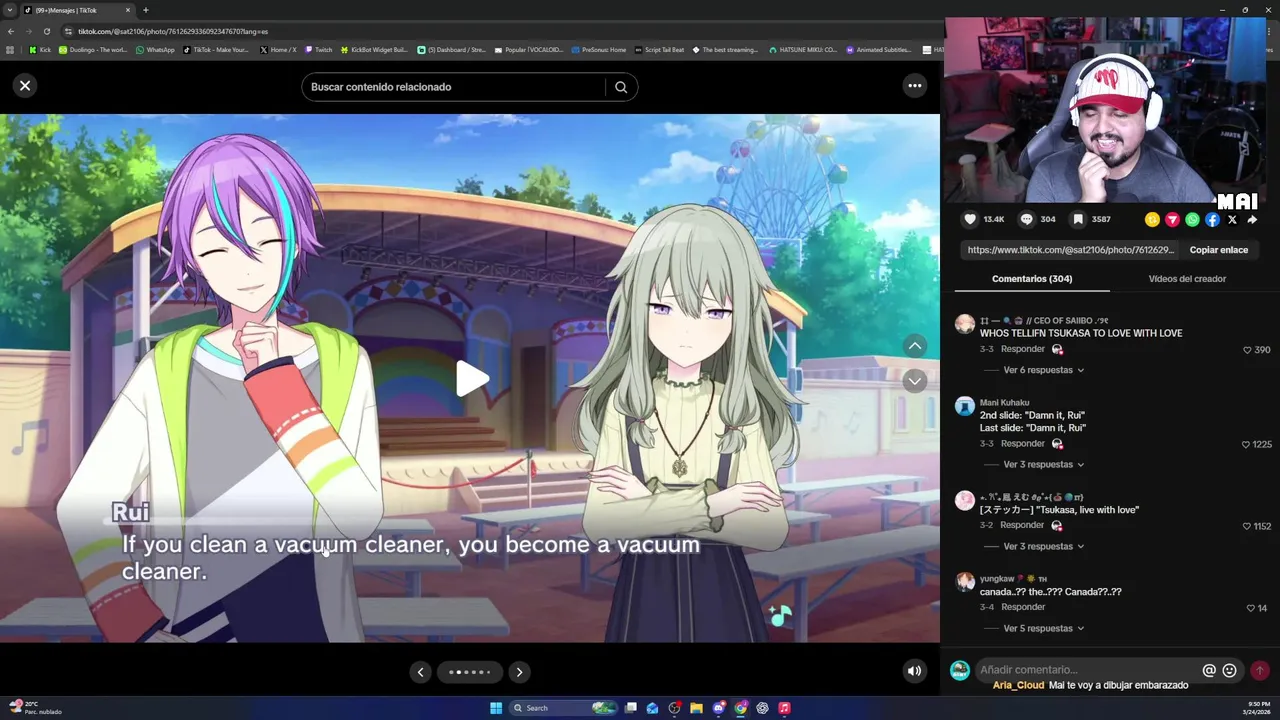This screenshot has width=1280, height=720.
Task: Go to previous post with the up chevron
Action: coord(914,346)
